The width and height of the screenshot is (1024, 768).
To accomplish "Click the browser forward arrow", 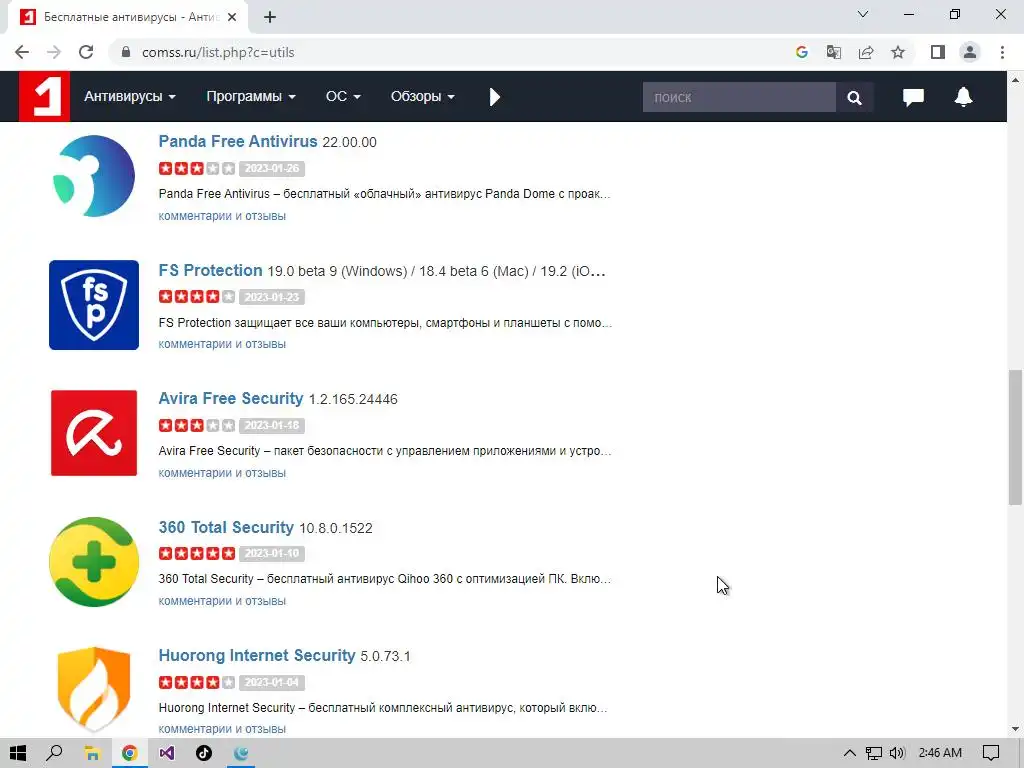I will click(54, 52).
